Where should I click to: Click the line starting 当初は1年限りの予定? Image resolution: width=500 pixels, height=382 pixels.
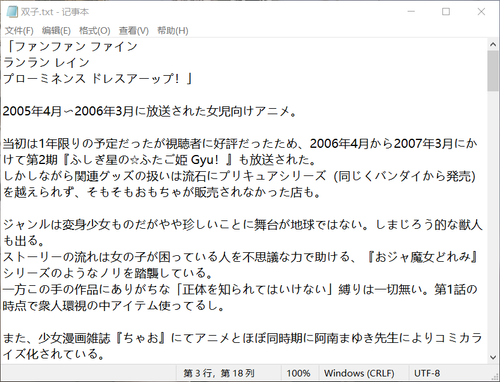240,144
